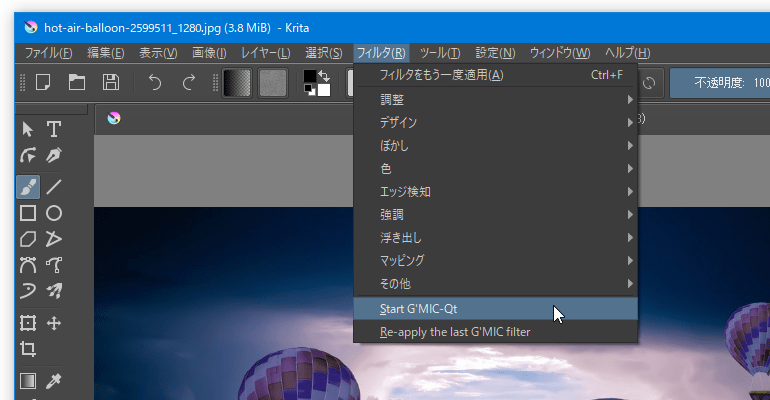Image resolution: width=770 pixels, height=400 pixels.
Task: Open the pattern preset chooser
Action: coord(273,82)
